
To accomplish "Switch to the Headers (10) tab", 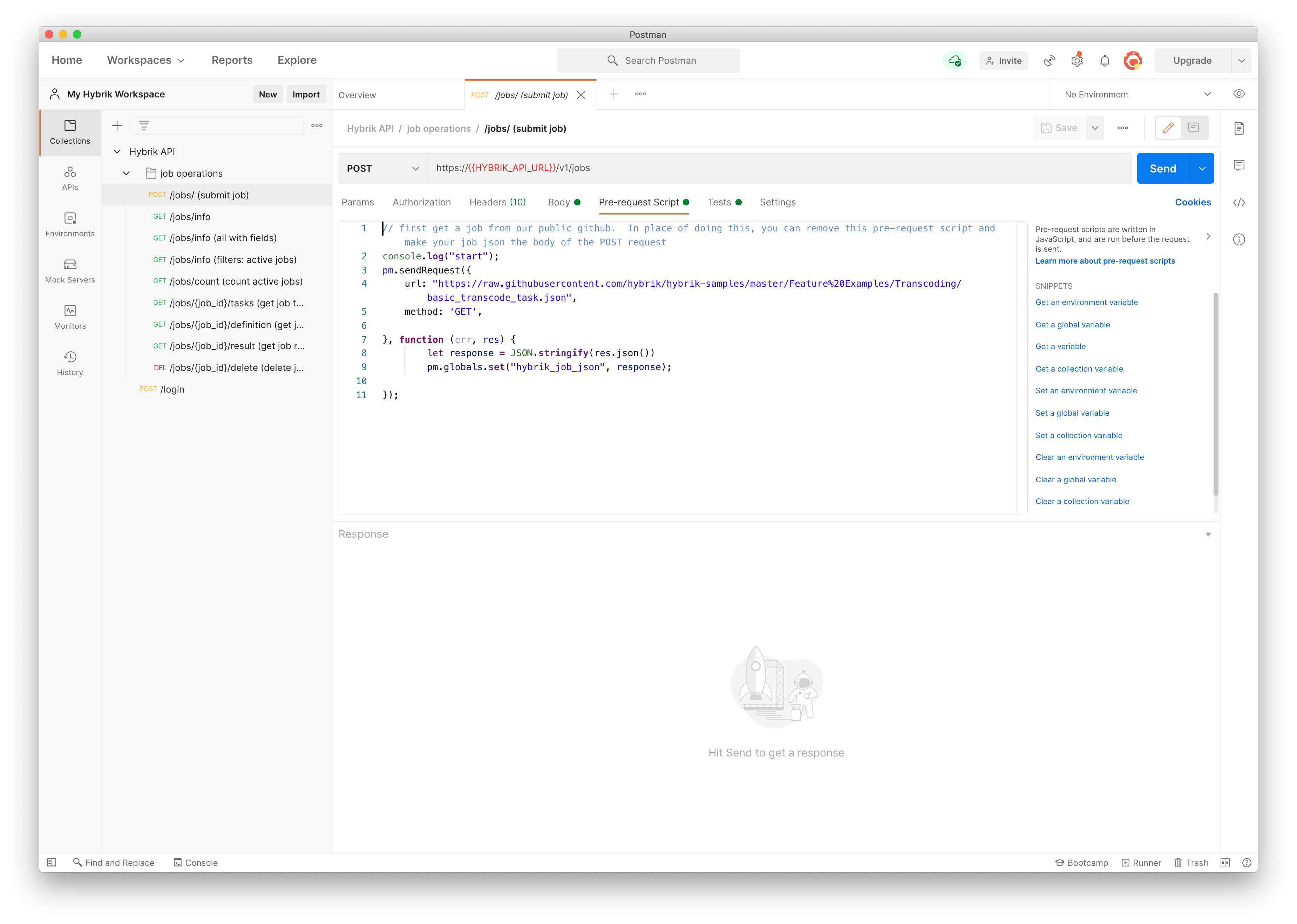I will tap(498, 202).
